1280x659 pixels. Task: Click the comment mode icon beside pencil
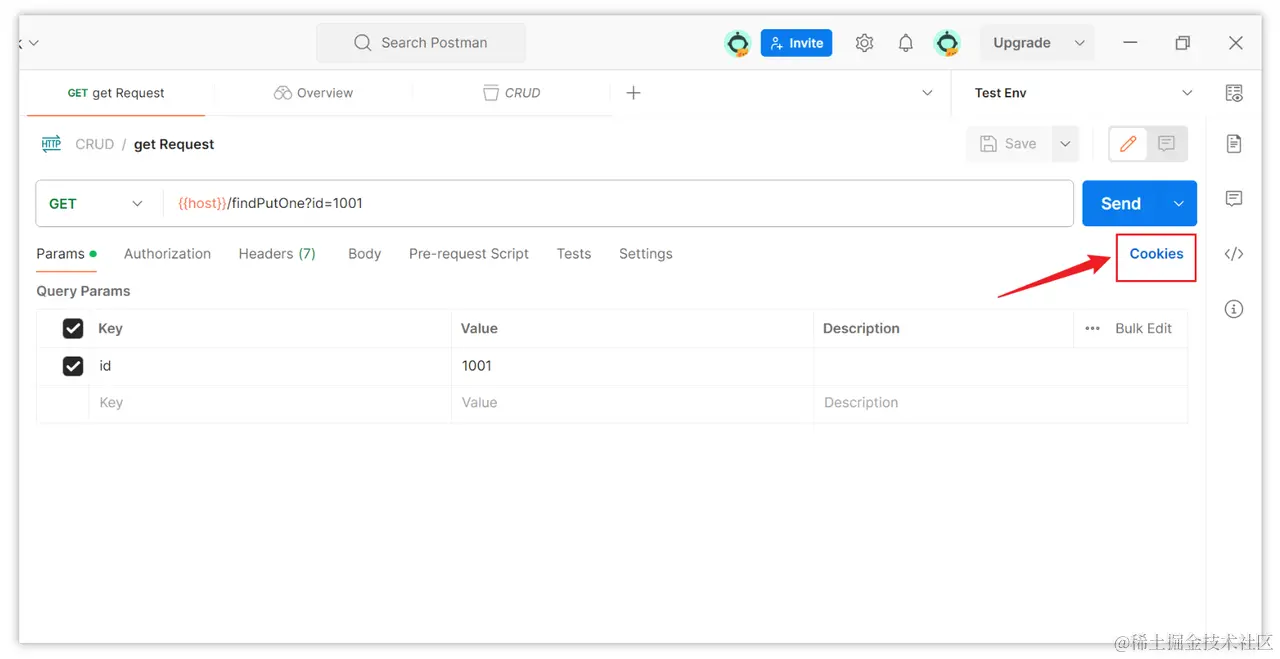[x=1166, y=144]
